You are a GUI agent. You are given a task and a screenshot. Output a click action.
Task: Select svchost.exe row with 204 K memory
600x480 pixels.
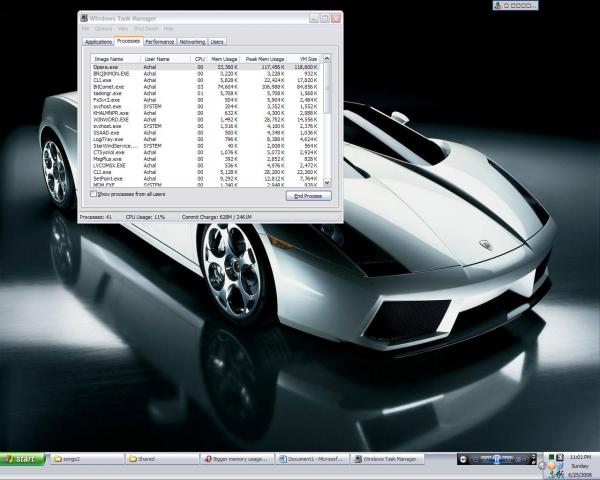click(x=207, y=106)
